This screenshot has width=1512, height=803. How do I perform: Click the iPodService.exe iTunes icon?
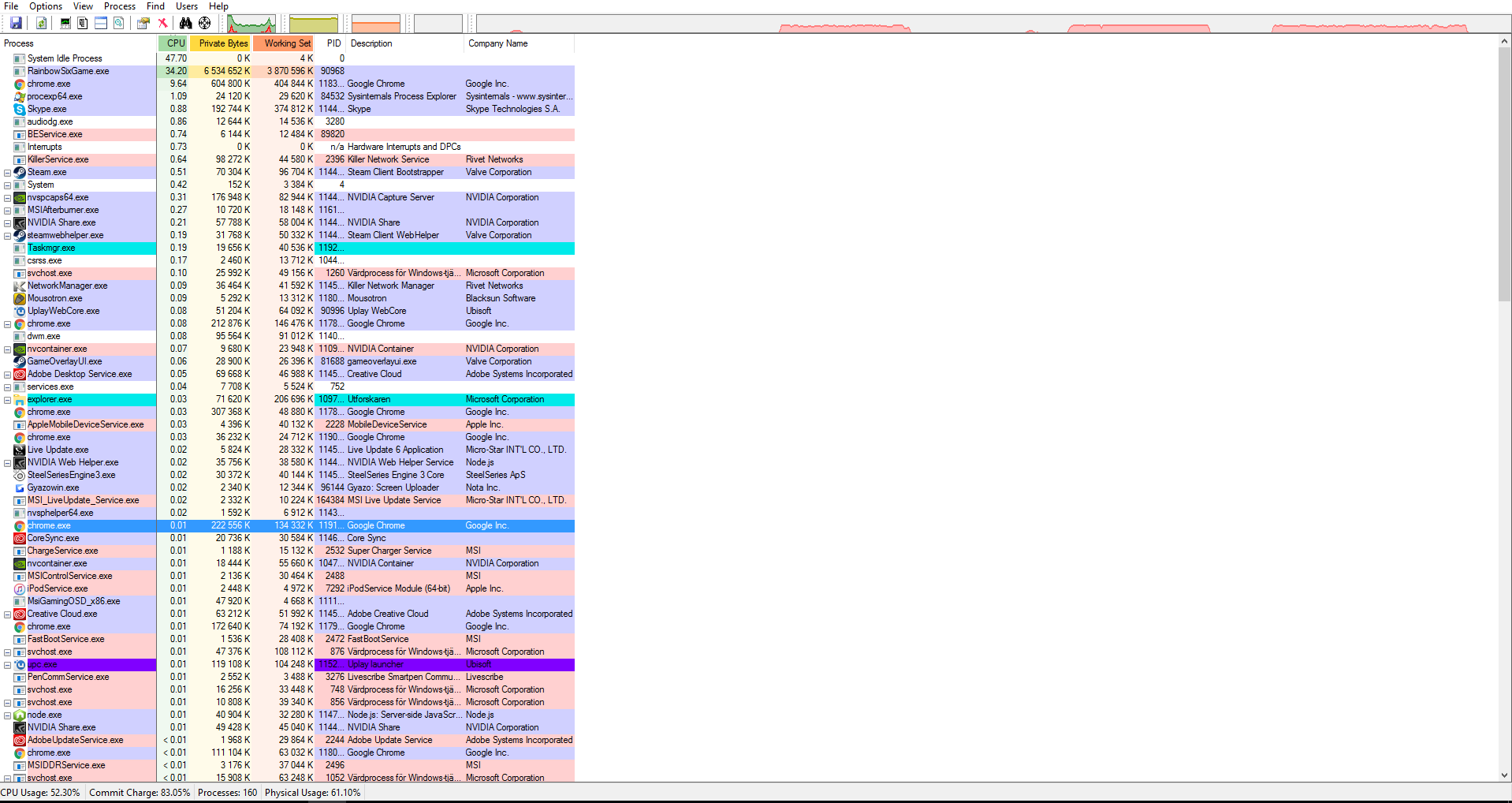tap(20, 588)
